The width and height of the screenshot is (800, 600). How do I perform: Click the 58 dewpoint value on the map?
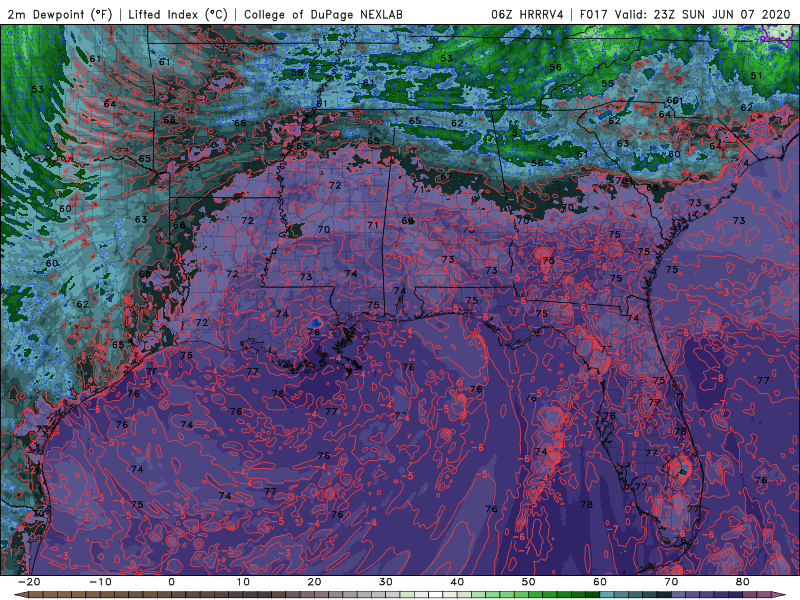(297, 73)
